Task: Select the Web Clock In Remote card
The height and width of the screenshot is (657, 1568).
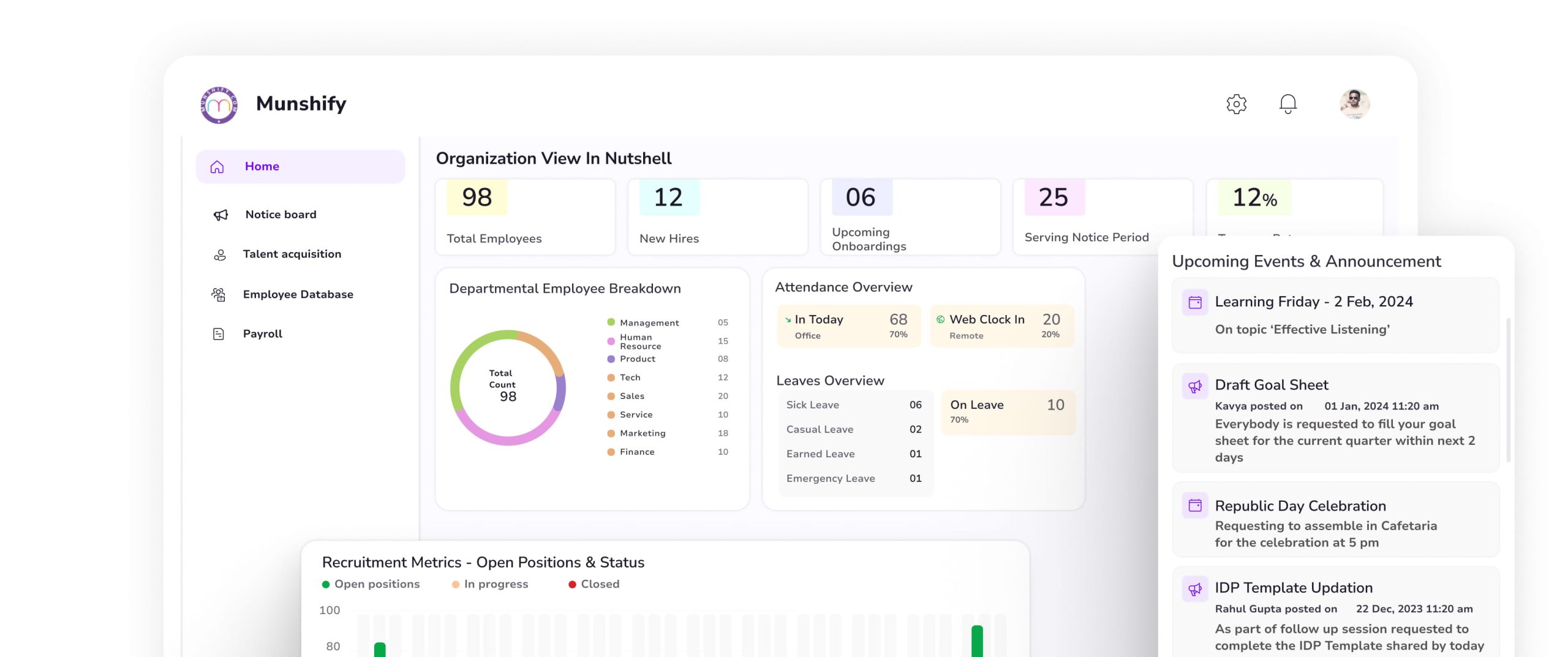Action: pos(1002,326)
